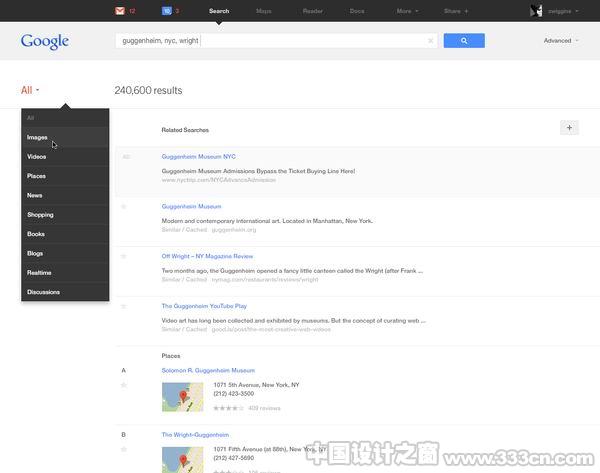This screenshot has width=600, height=473.
Task: Click into the search input field
Action: 276,41
